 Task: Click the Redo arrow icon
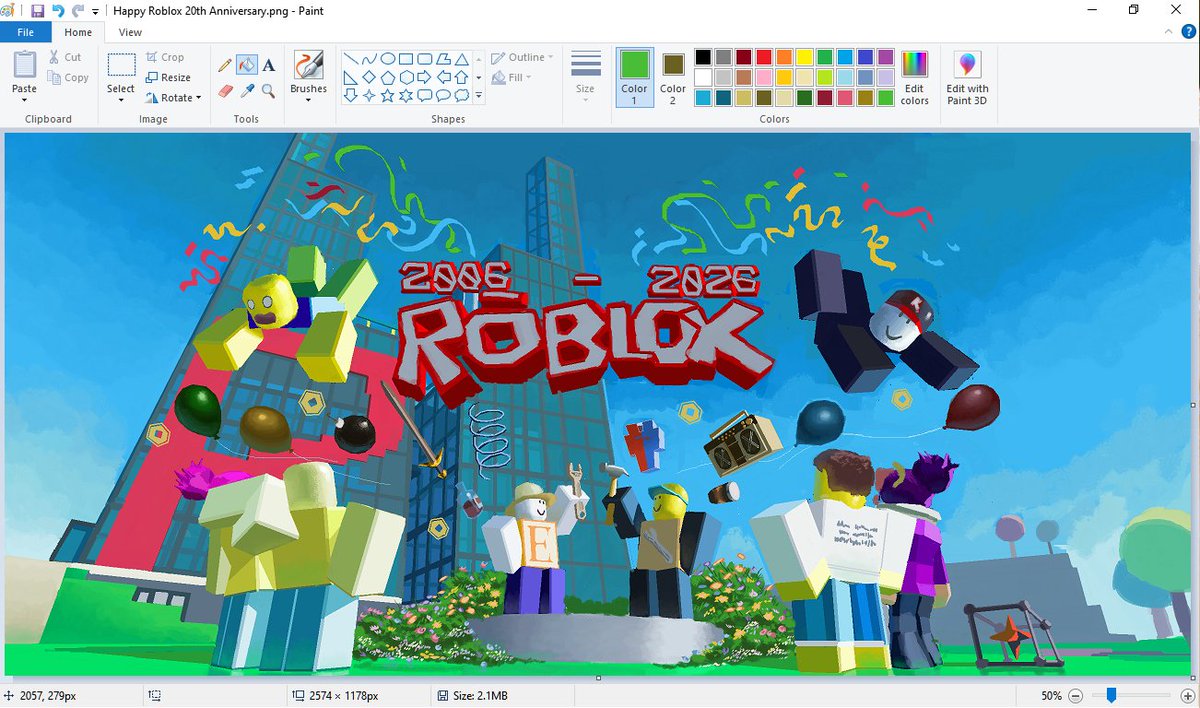(77, 10)
